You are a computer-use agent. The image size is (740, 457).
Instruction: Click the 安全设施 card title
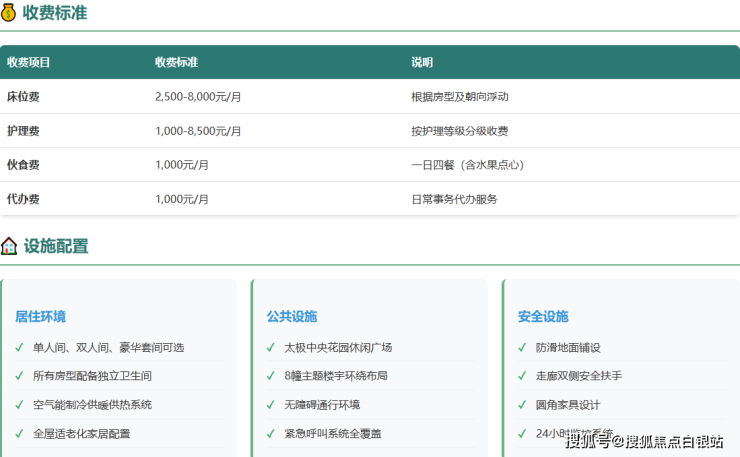[x=543, y=316]
